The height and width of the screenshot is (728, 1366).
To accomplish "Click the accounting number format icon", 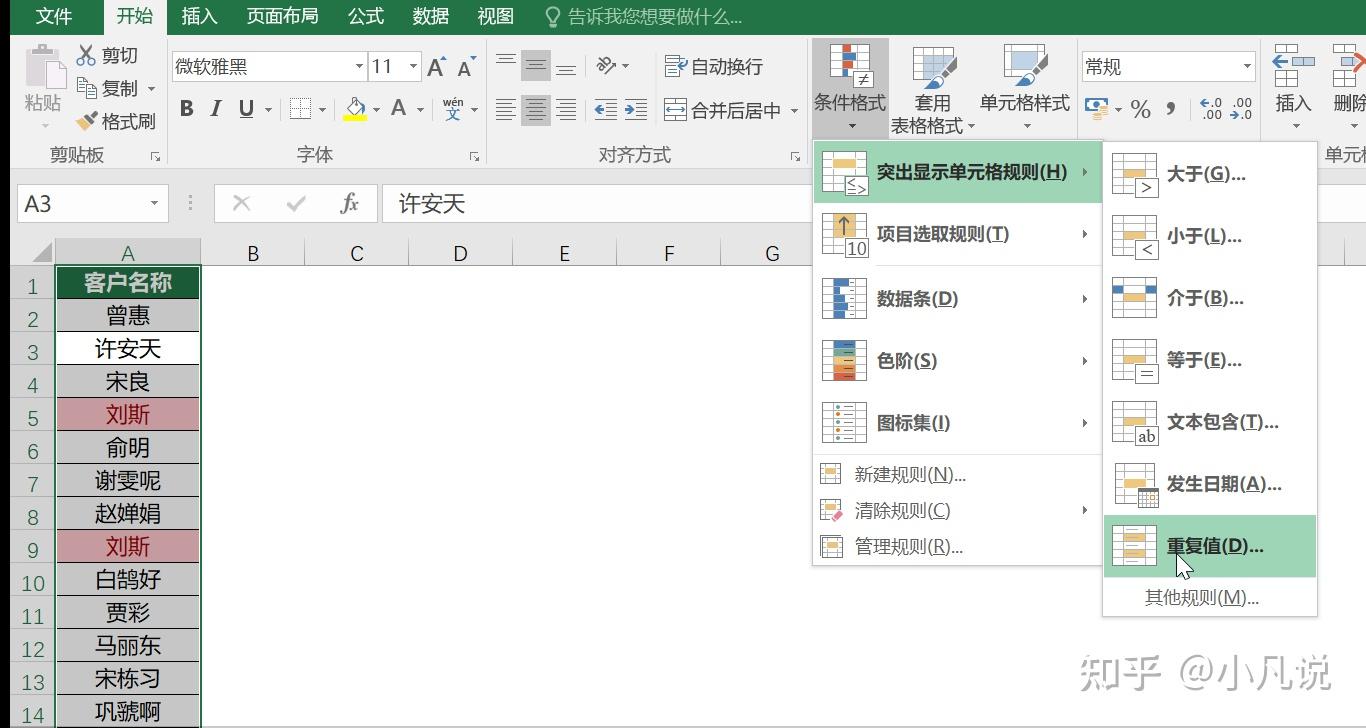I will coord(1097,109).
